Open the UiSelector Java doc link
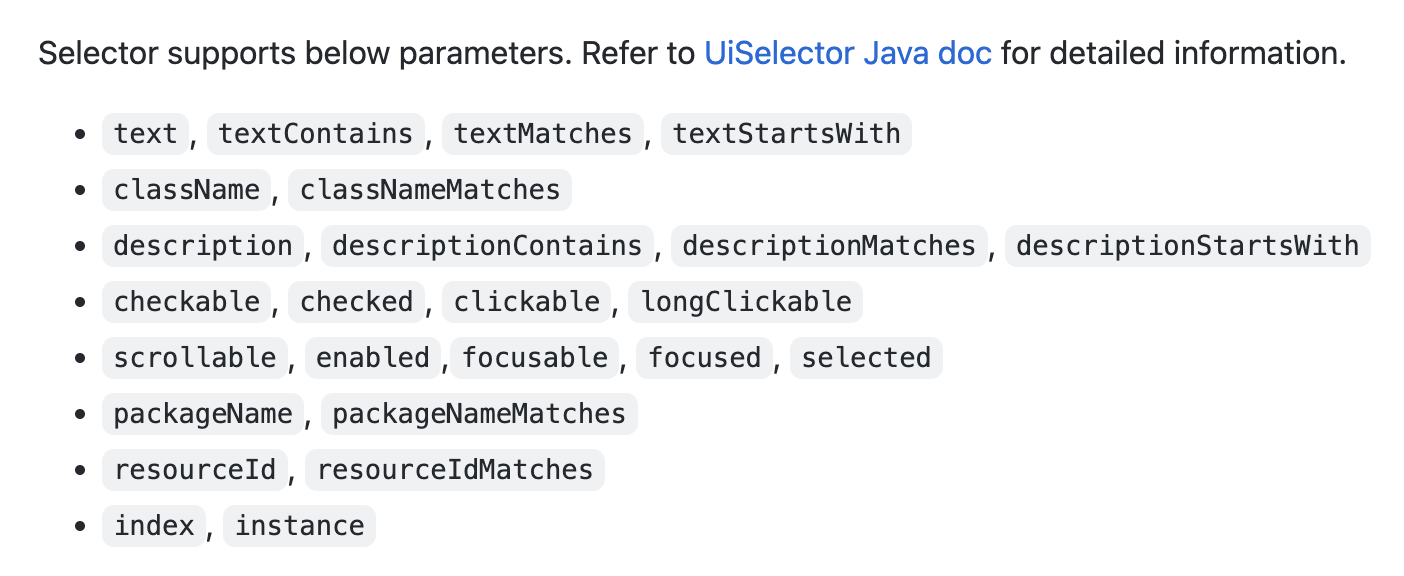Image resolution: width=1404 pixels, height=576 pixels. 847,53
